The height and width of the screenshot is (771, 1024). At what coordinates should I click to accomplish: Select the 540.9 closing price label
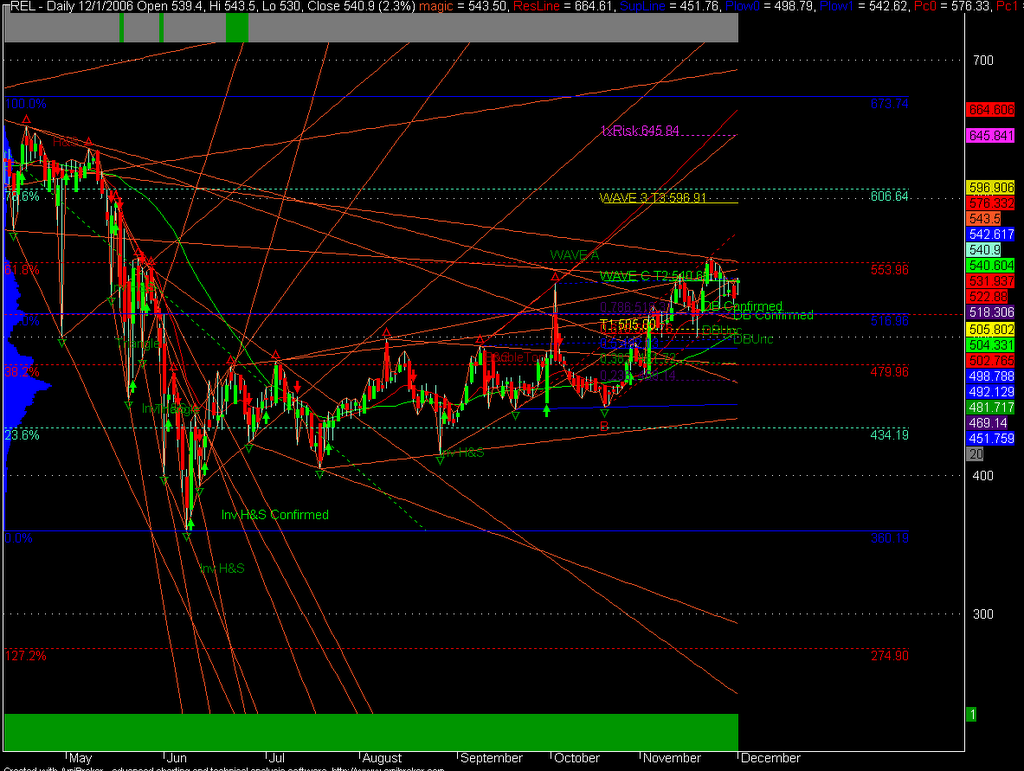click(985, 250)
